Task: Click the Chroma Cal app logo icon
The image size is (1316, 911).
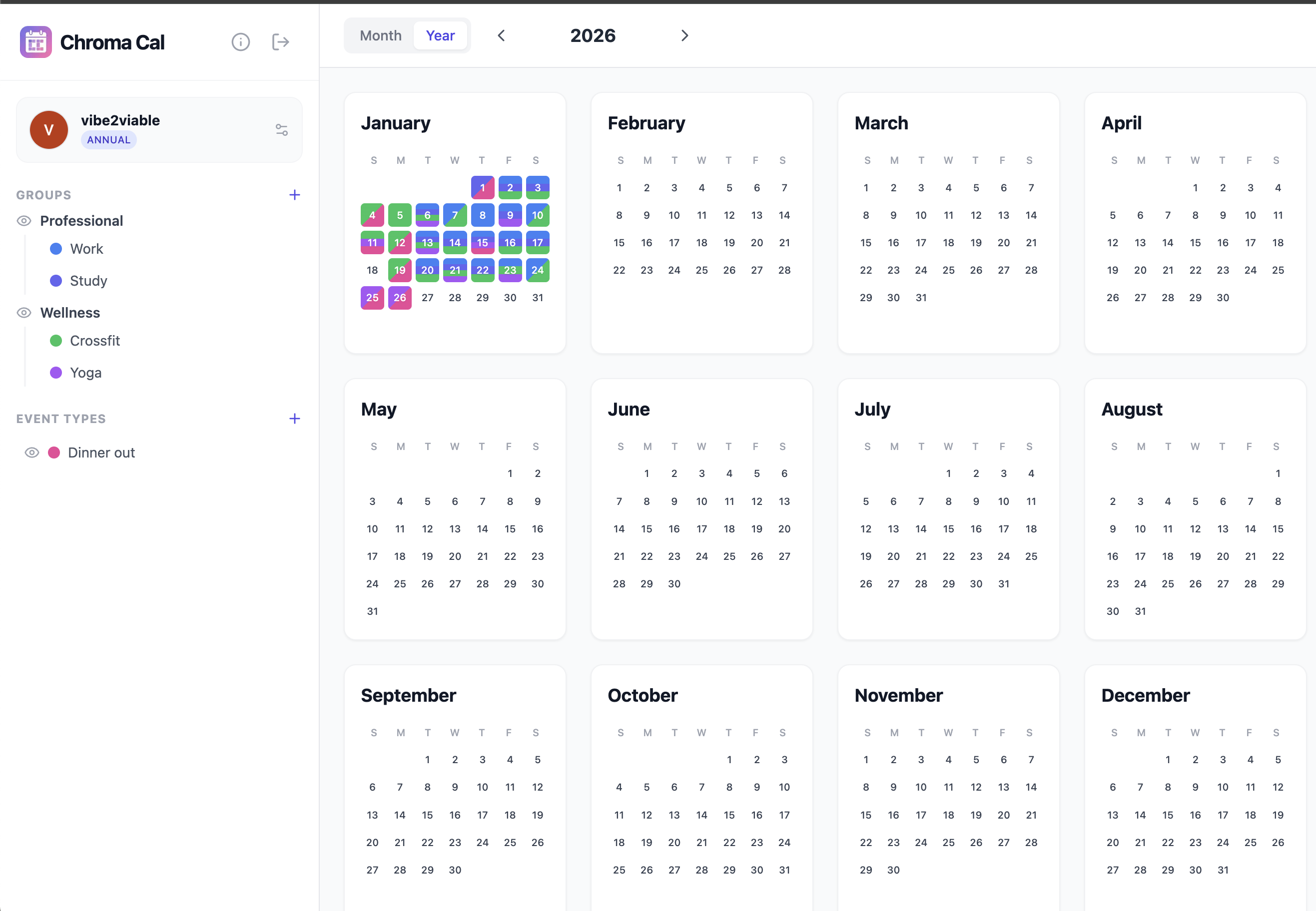Action: tap(35, 41)
